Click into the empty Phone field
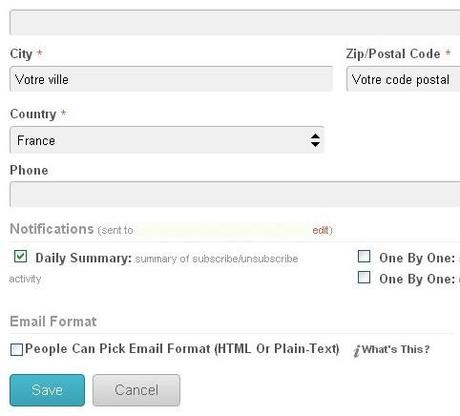The image size is (460, 416). pos(235,194)
